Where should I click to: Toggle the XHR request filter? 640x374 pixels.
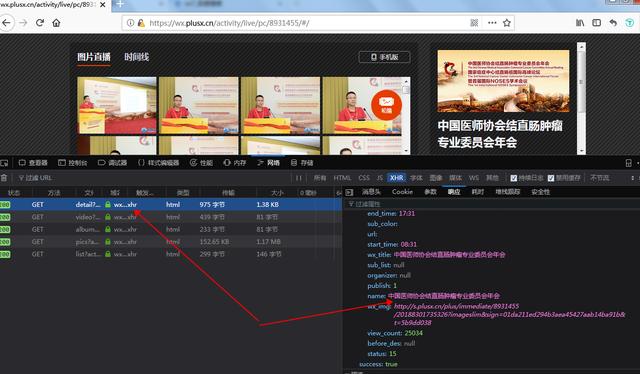point(396,178)
